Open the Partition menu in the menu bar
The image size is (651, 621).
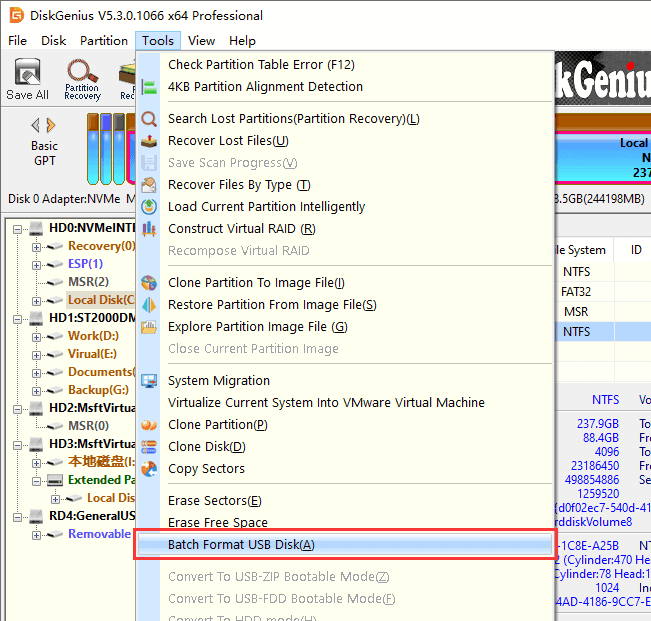(103, 41)
